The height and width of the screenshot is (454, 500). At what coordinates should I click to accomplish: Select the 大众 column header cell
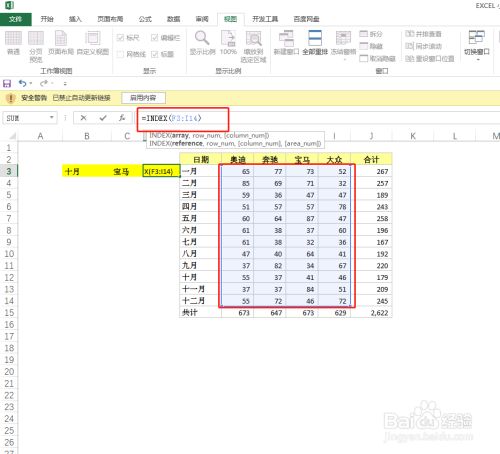pyautogui.click(x=334, y=160)
